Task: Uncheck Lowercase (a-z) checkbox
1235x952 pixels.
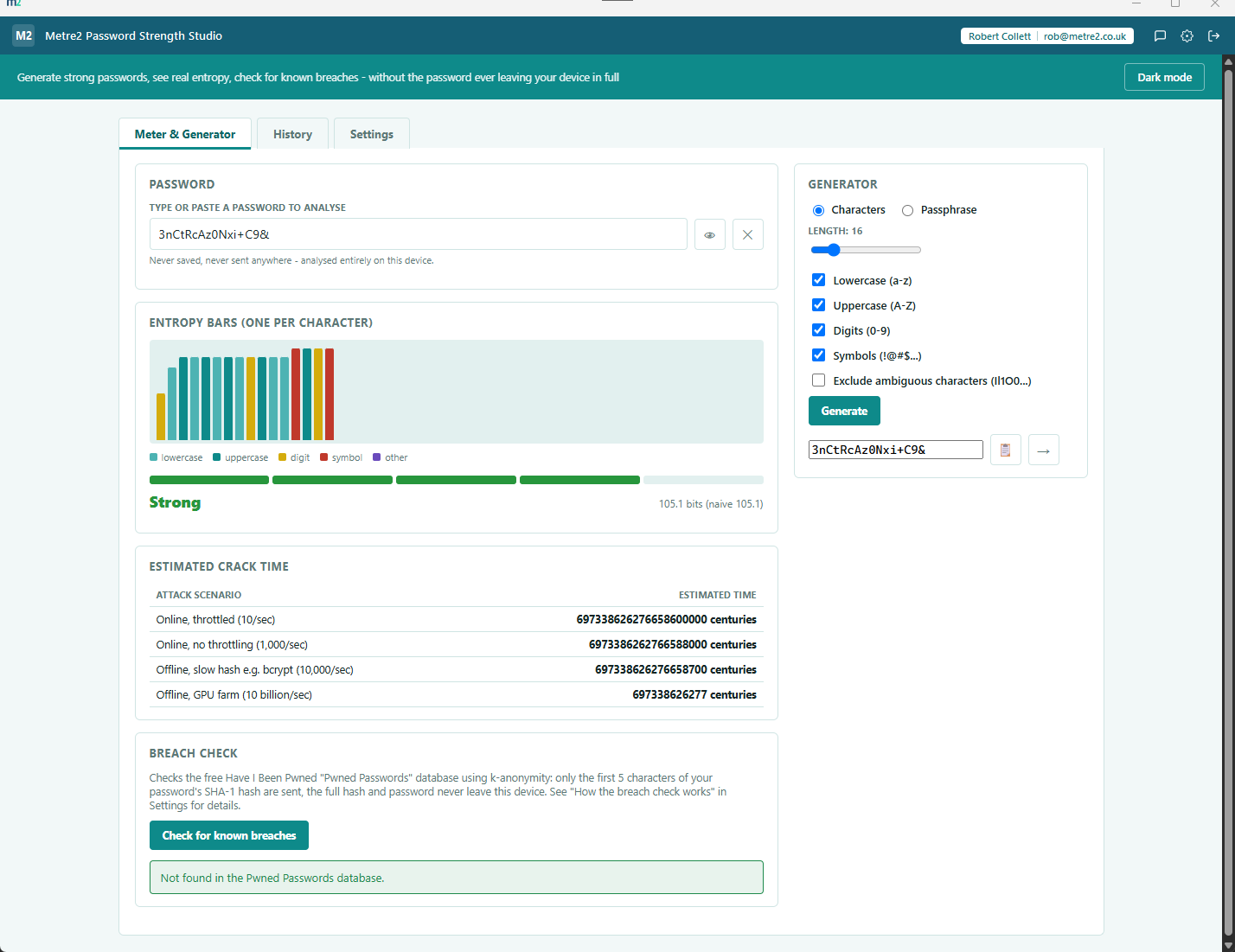Action: coord(818,280)
